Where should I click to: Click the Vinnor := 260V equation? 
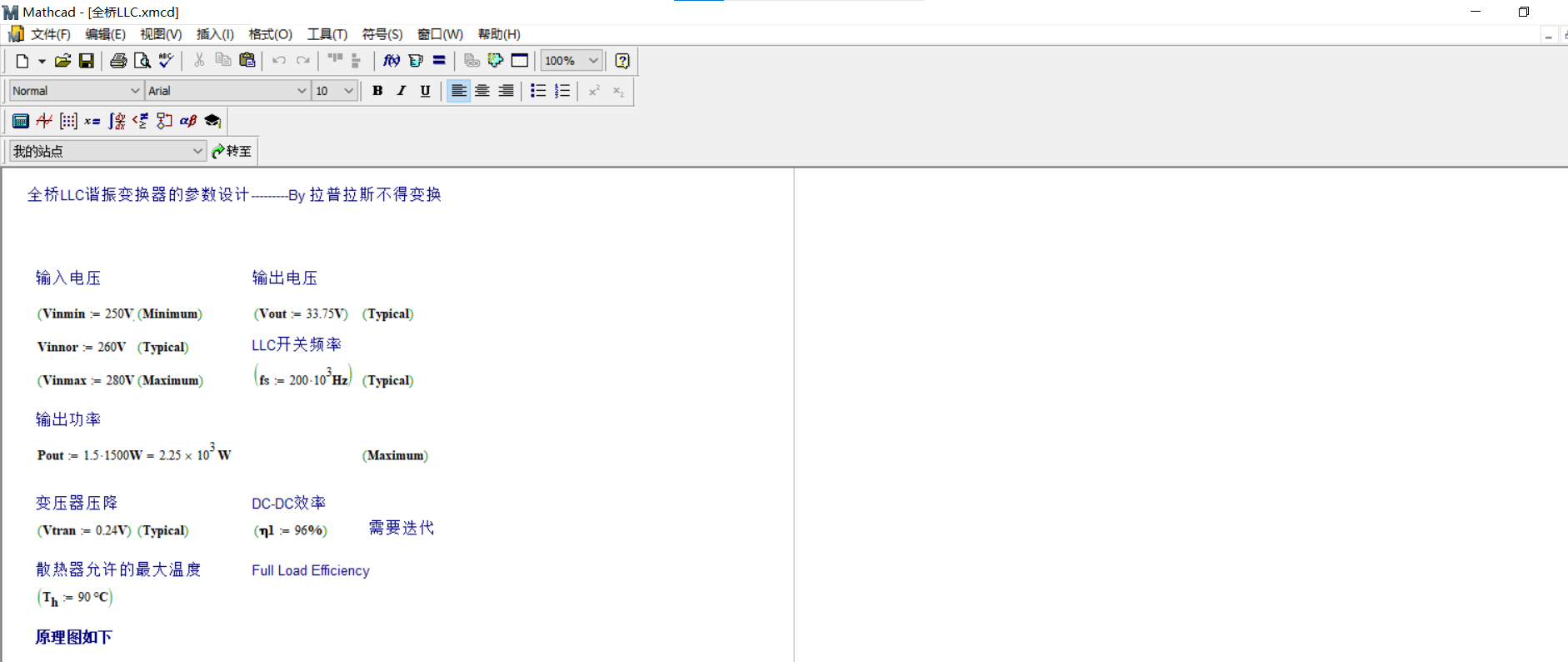click(x=82, y=347)
